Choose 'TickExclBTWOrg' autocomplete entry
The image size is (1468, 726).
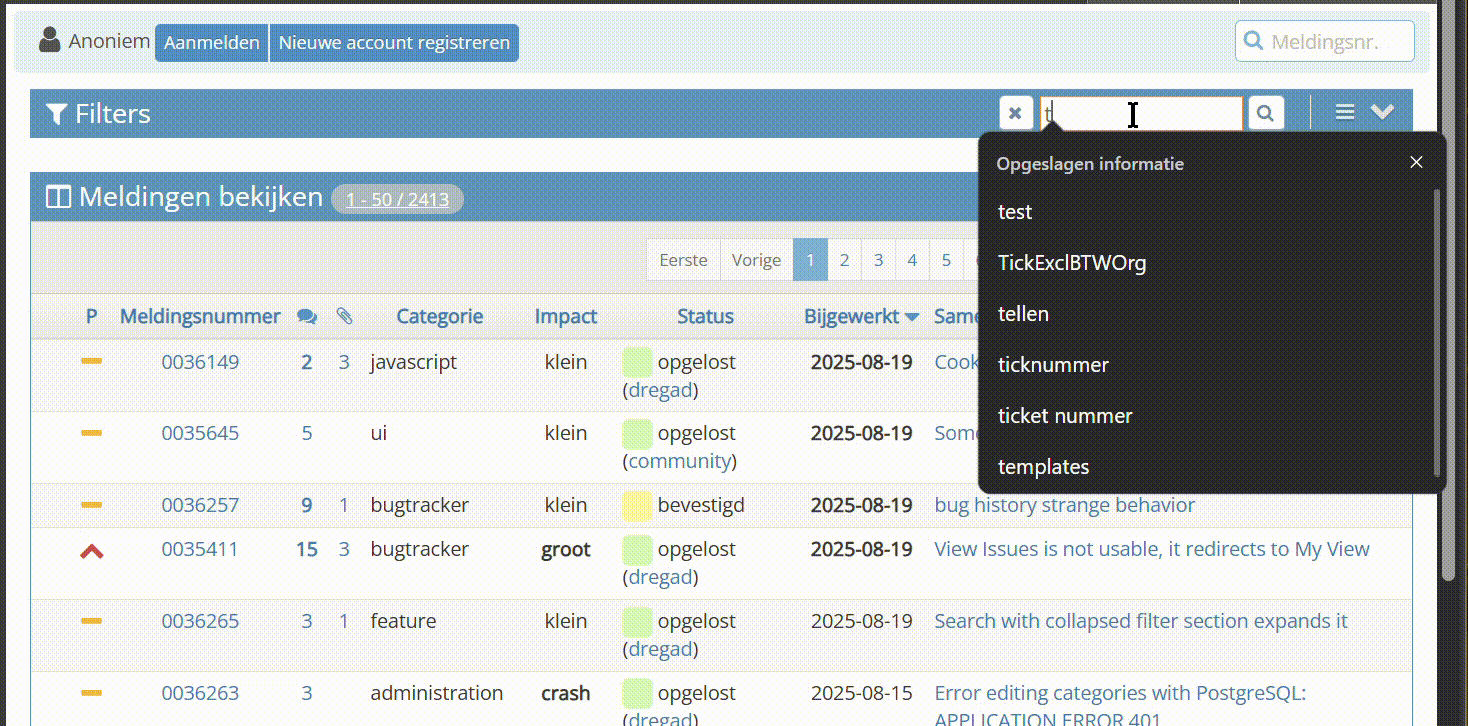[x=1072, y=263]
